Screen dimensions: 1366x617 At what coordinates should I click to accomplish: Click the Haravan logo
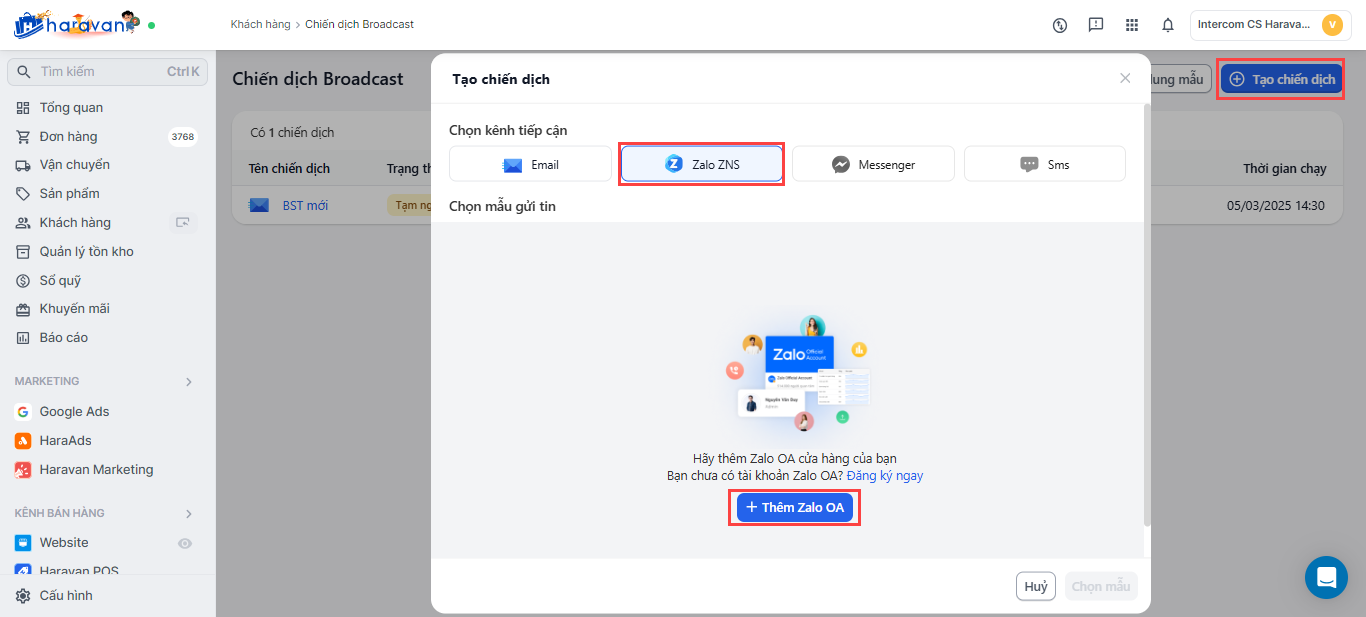click(76, 24)
